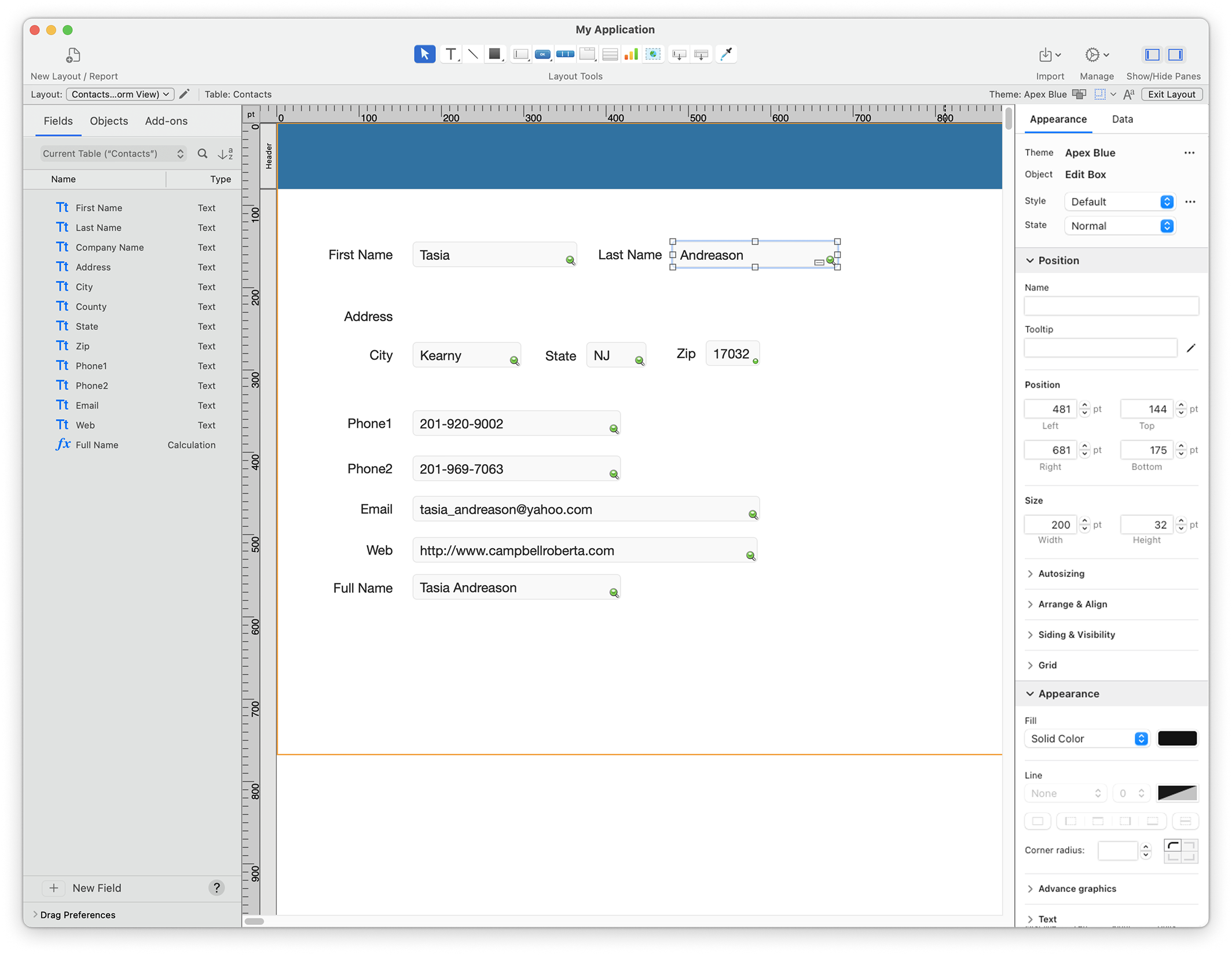Expand the Autosizing section
Viewport: 1232px width, 955px height.
click(1061, 574)
